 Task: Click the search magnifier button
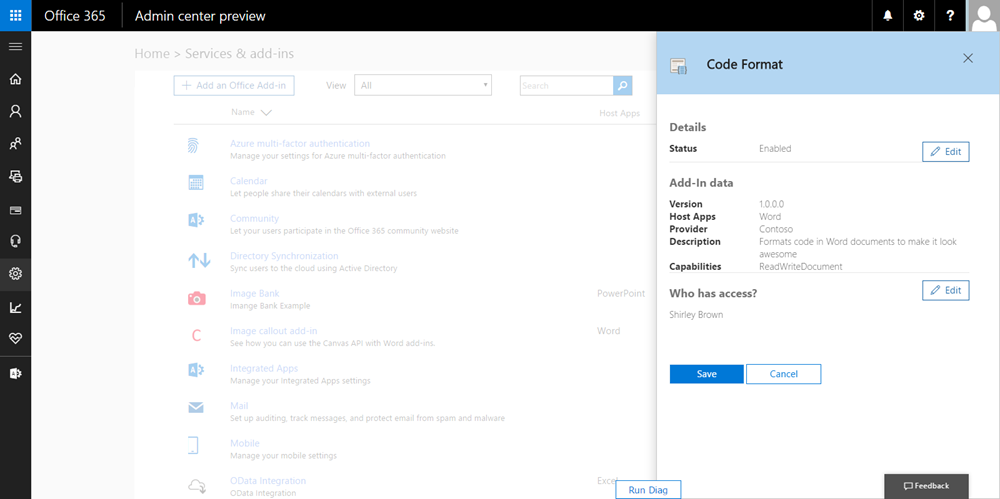pyautogui.click(x=622, y=86)
